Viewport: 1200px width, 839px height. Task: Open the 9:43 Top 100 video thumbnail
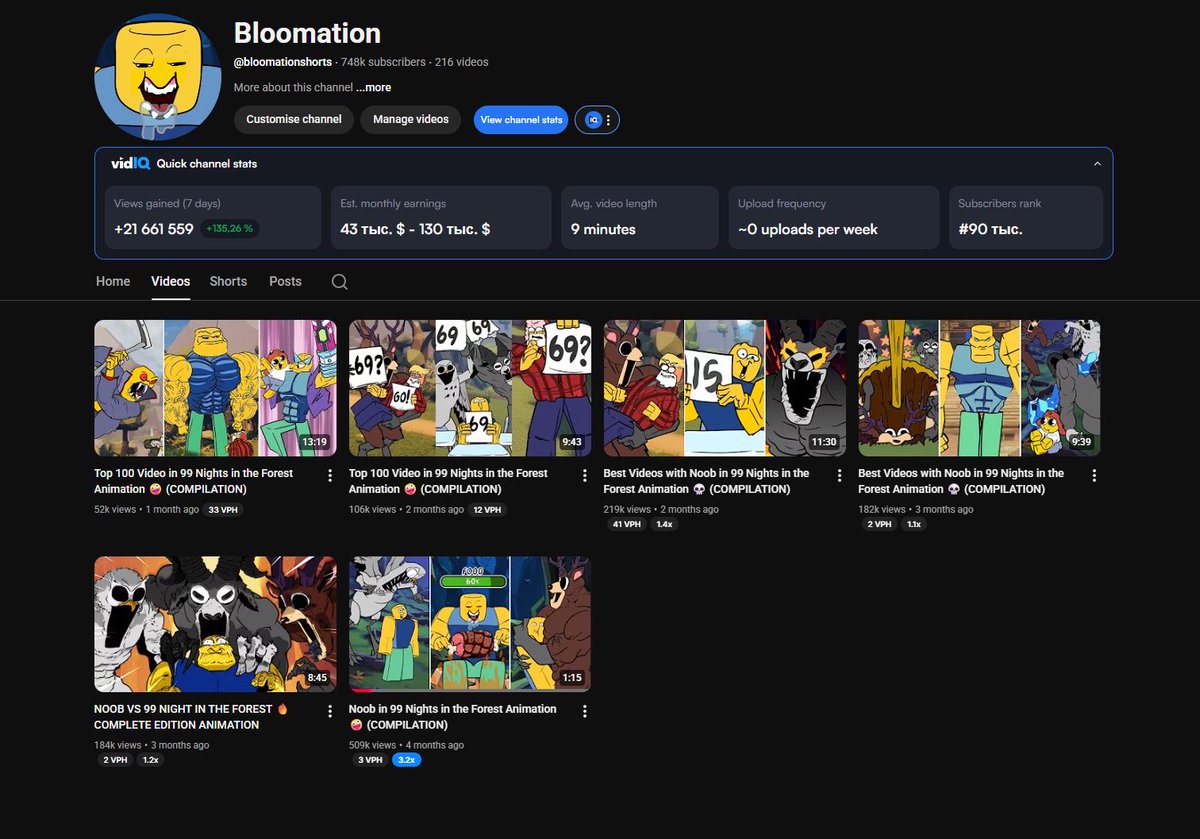pos(470,388)
